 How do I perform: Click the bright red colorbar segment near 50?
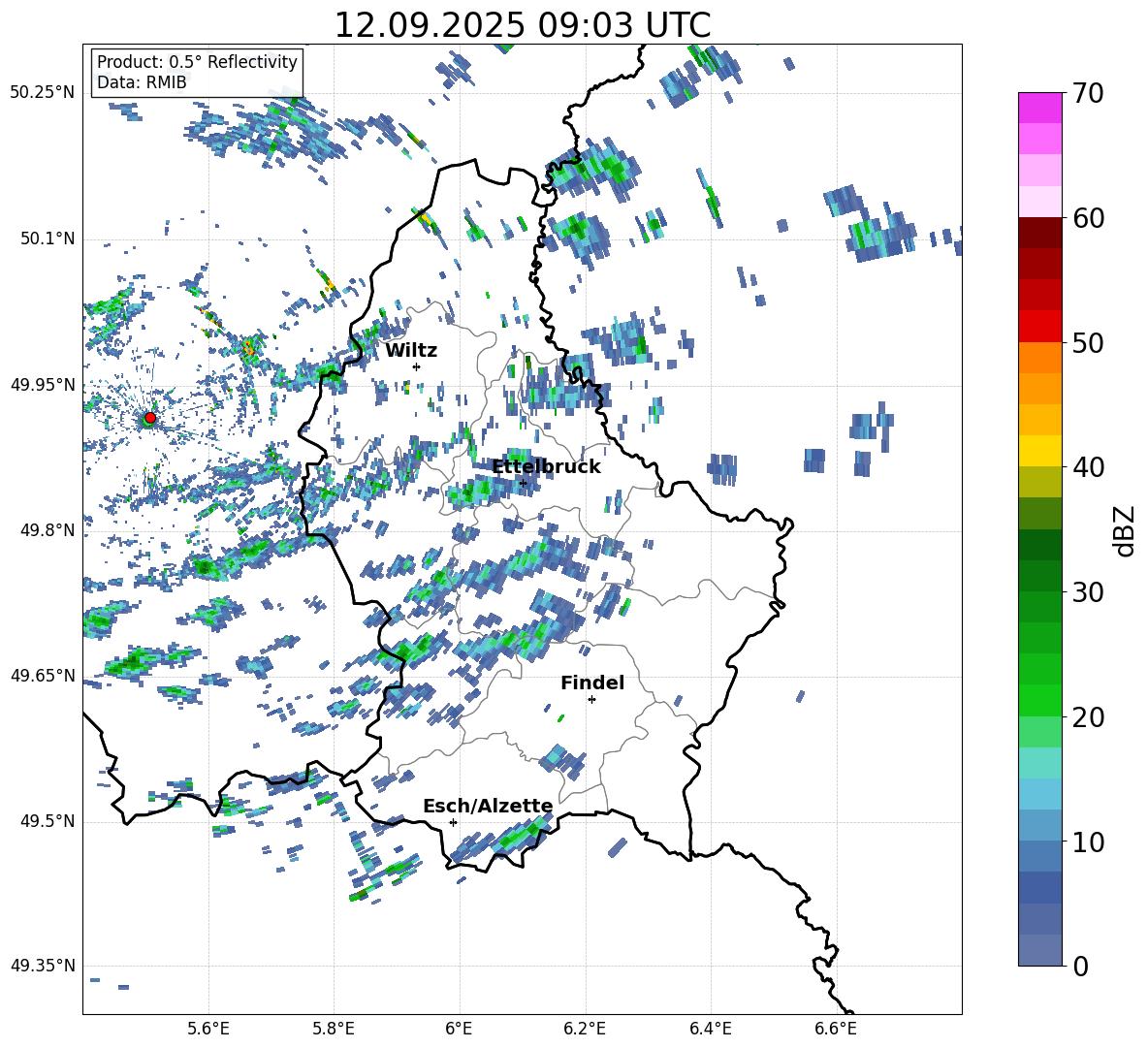coord(1039,327)
